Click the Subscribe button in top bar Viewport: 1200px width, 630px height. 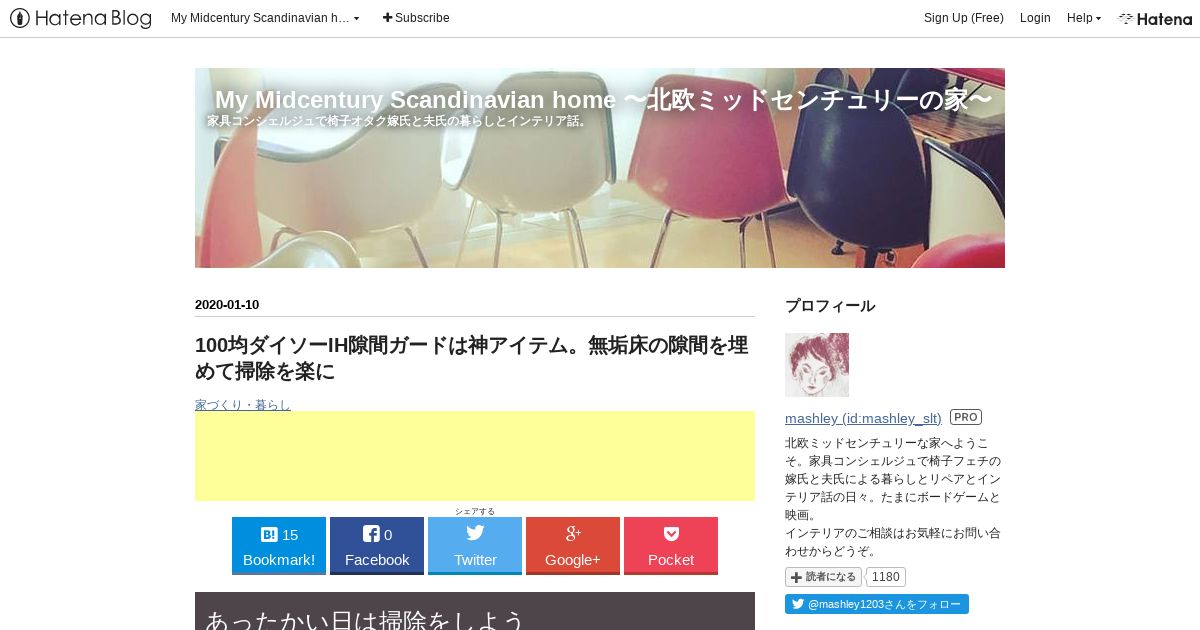(416, 18)
